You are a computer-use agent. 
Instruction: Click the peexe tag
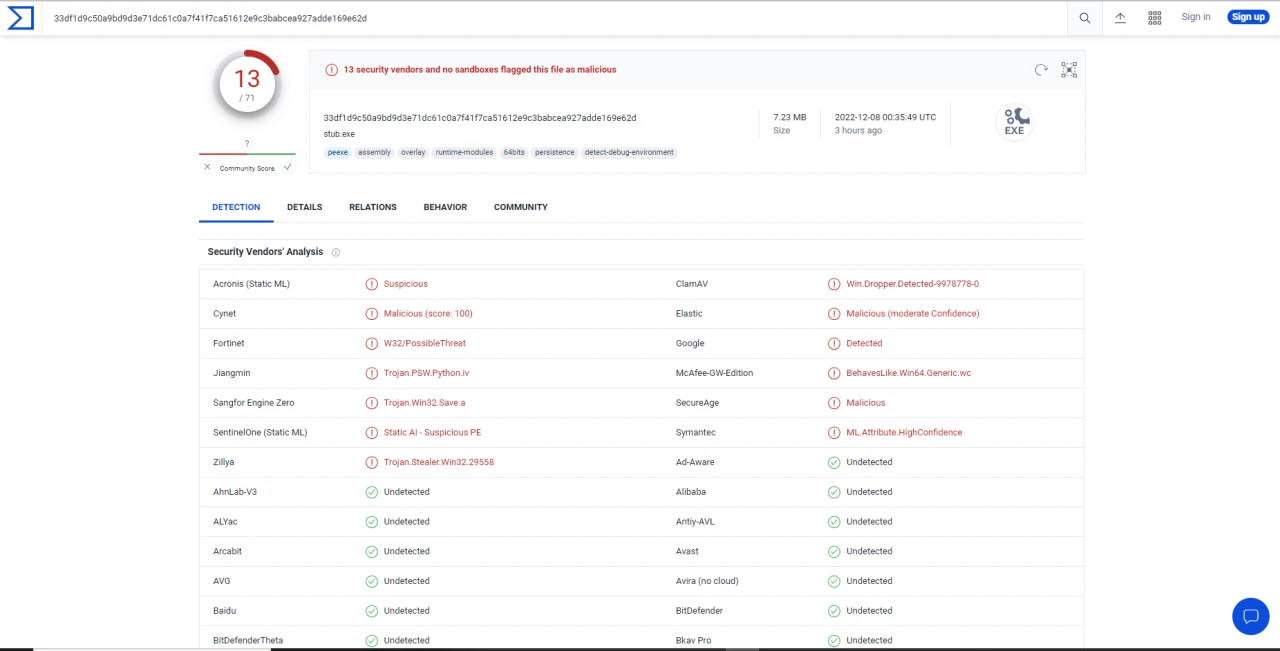(x=338, y=153)
